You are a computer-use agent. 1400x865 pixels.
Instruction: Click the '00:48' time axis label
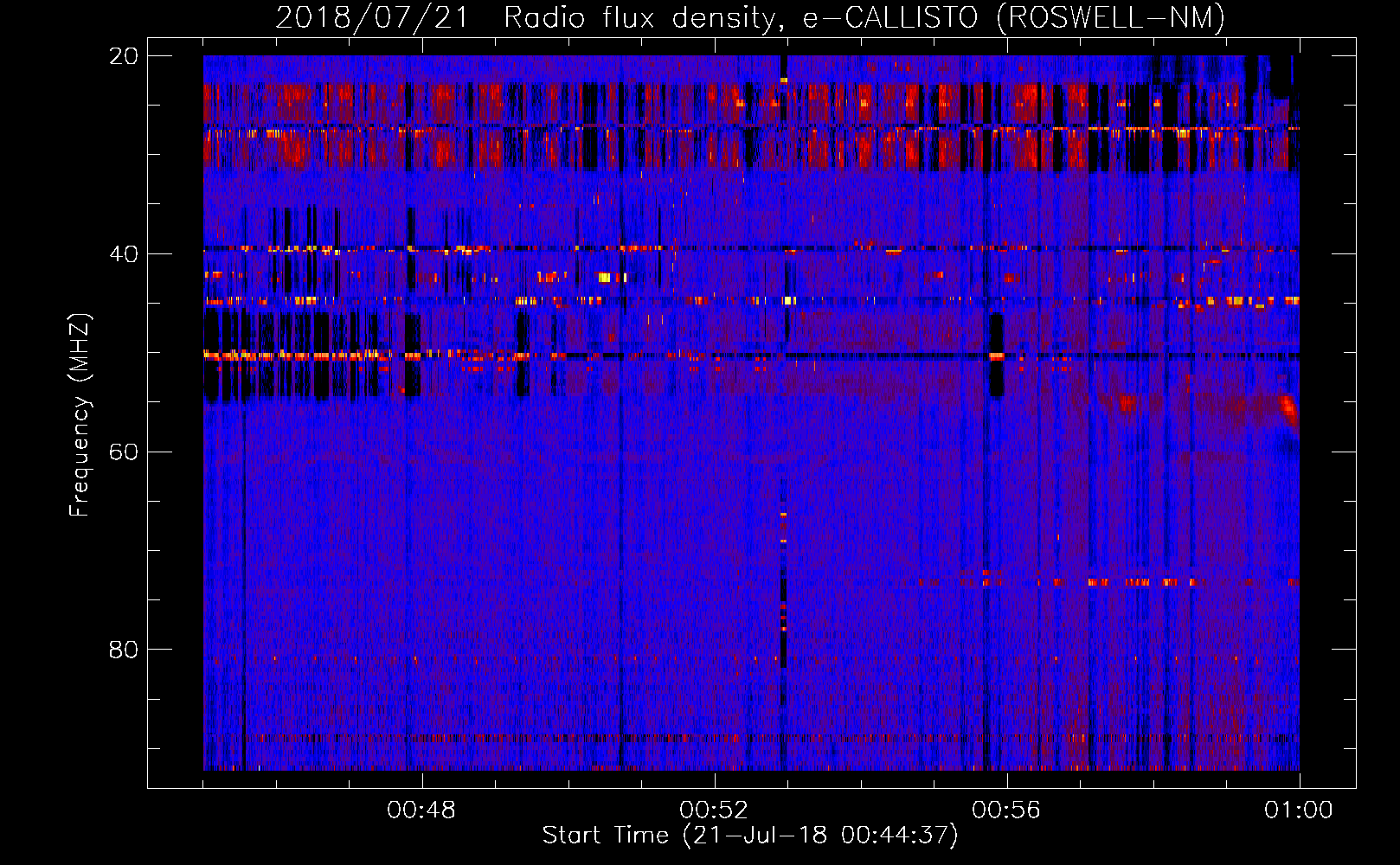click(421, 811)
